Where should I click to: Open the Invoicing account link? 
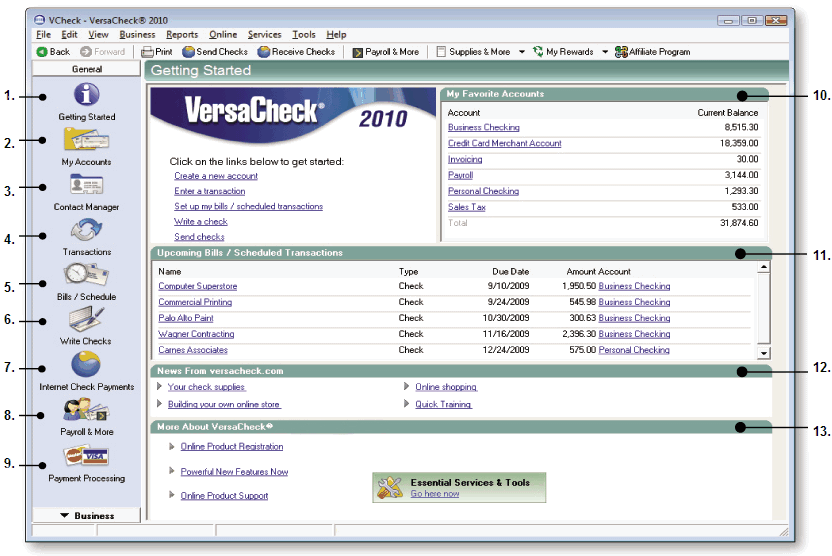[465, 159]
